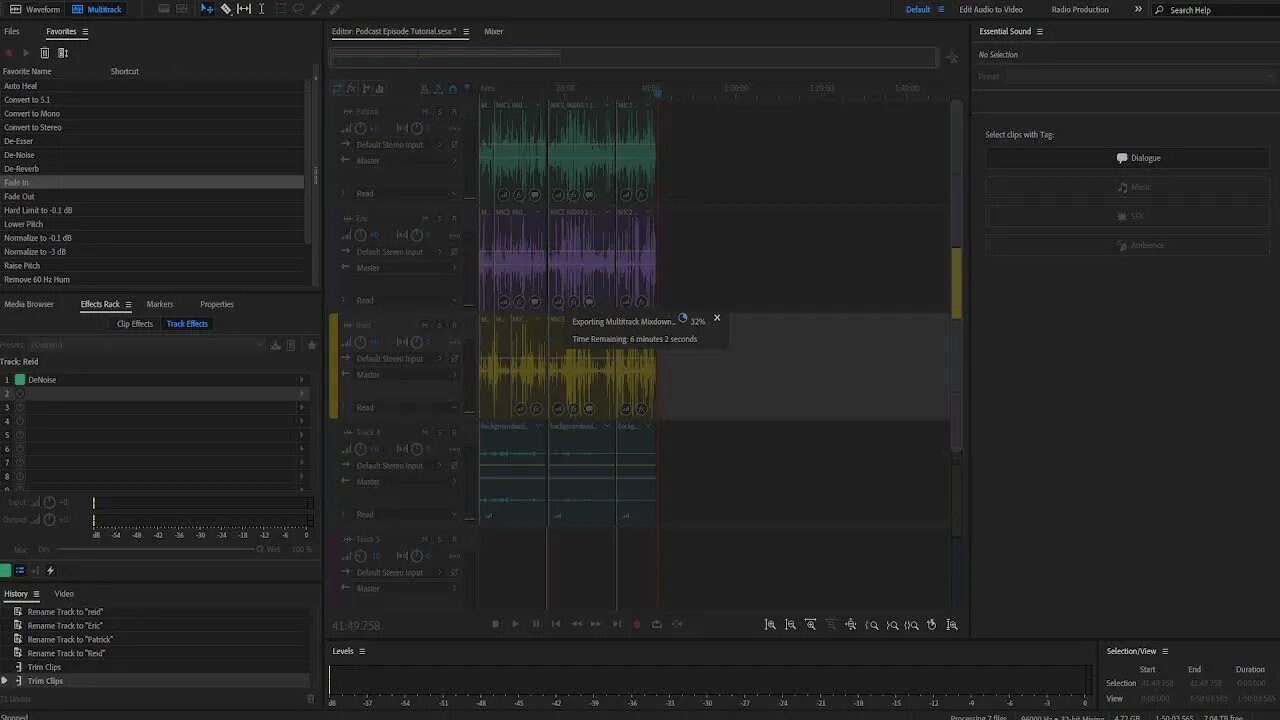The image size is (1280, 720).
Task: Open Patrick track Default Stereo Input dropdown
Action: click(x=398, y=145)
